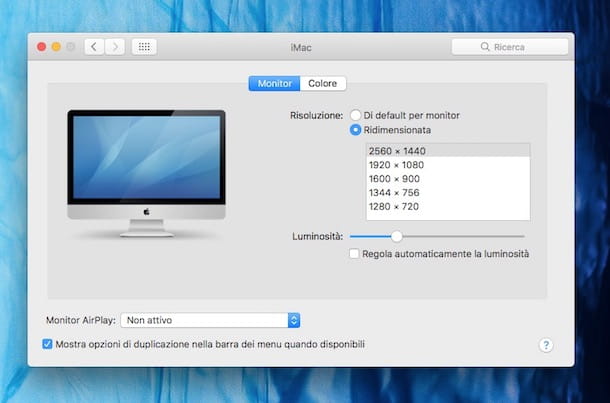The width and height of the screenshot is (610, 403).
Task: Click the magnifier icon in search field
Action: click(485, 47)
